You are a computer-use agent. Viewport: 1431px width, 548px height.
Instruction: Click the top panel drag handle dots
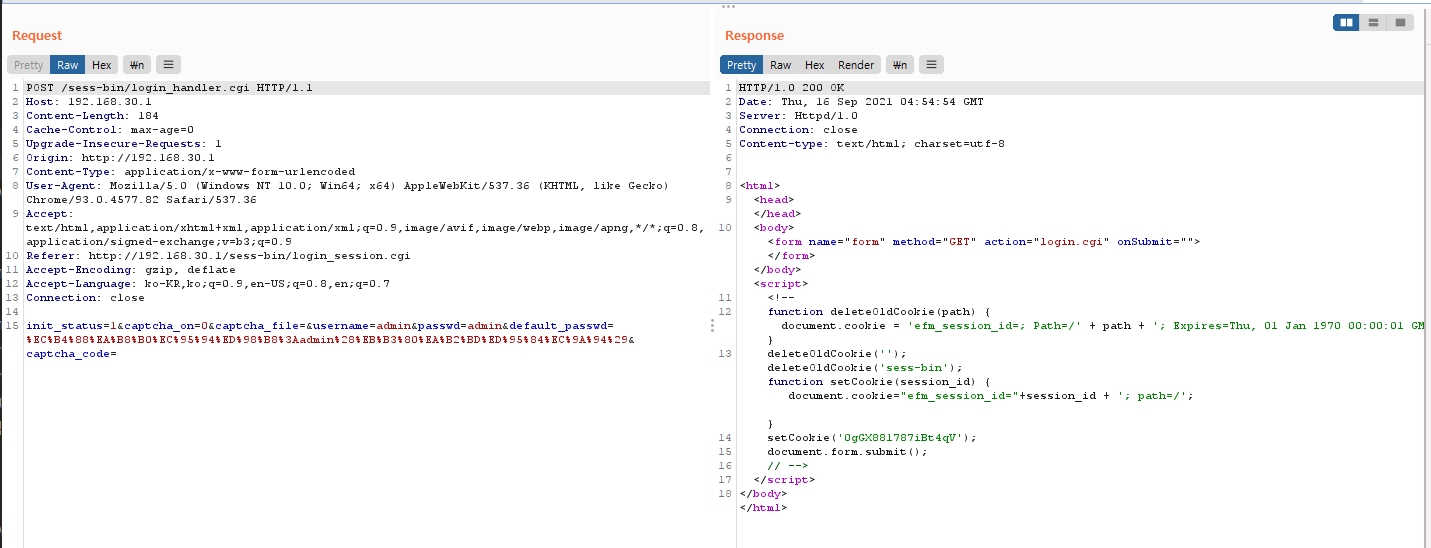[728, 6]
